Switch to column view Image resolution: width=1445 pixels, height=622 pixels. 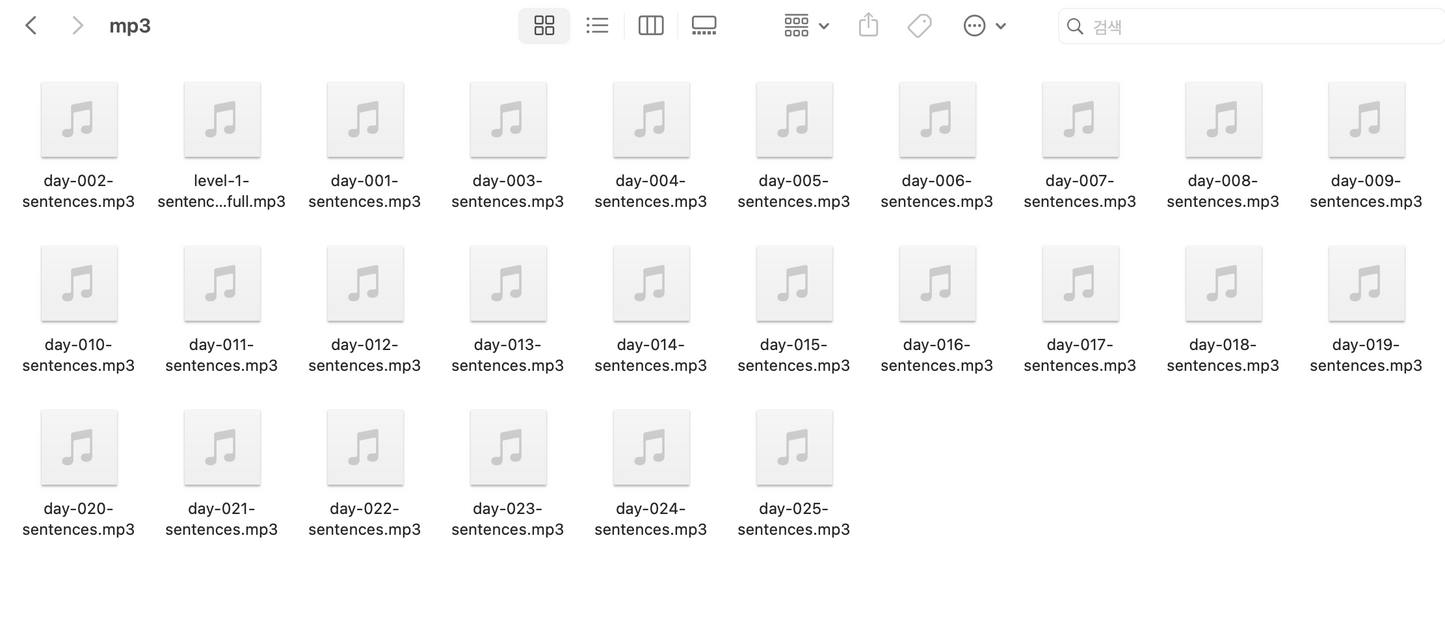pyautogui.click(x=651, y=26)
